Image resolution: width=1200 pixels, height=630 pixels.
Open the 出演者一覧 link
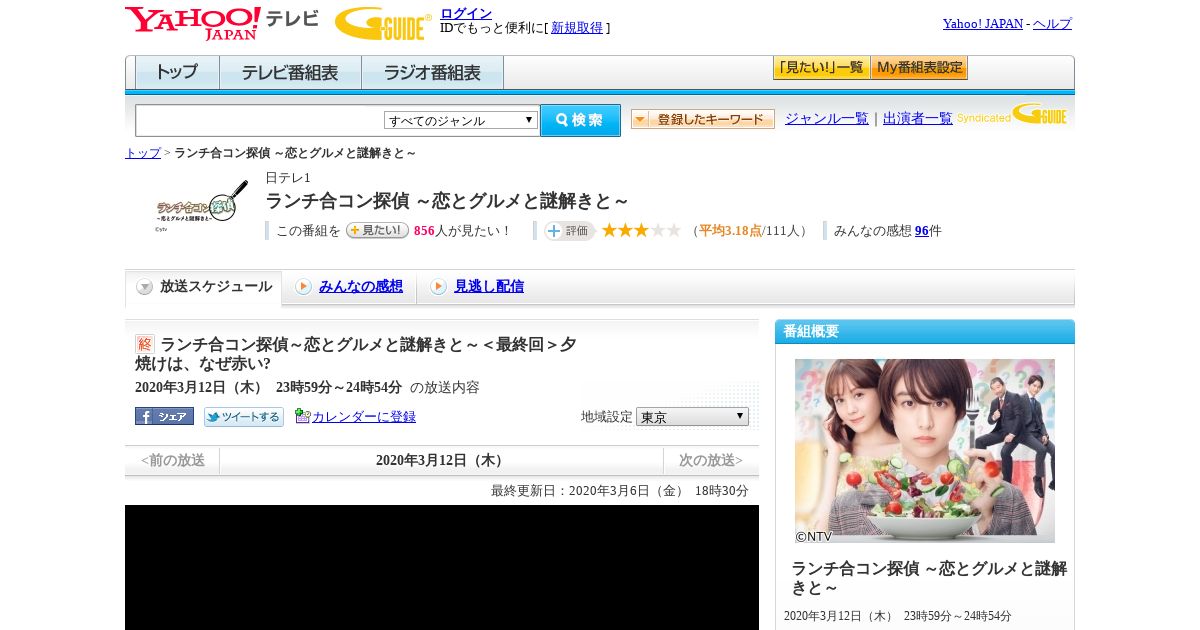coord(918,118)
